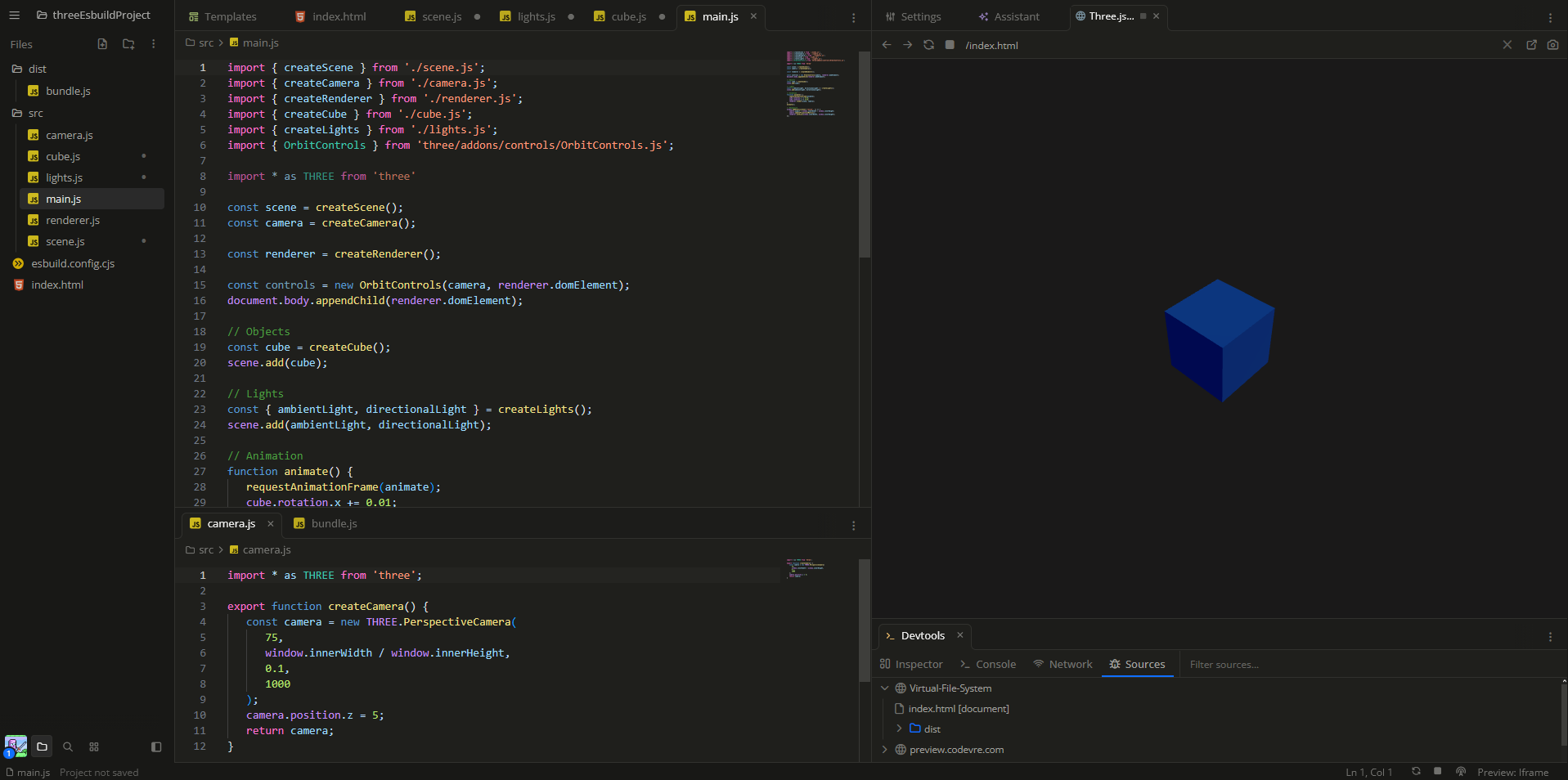Viewport: 1568px width, 780px height.
Task: Open the search icon in the bottom sidebar
Action: point(68,746)
